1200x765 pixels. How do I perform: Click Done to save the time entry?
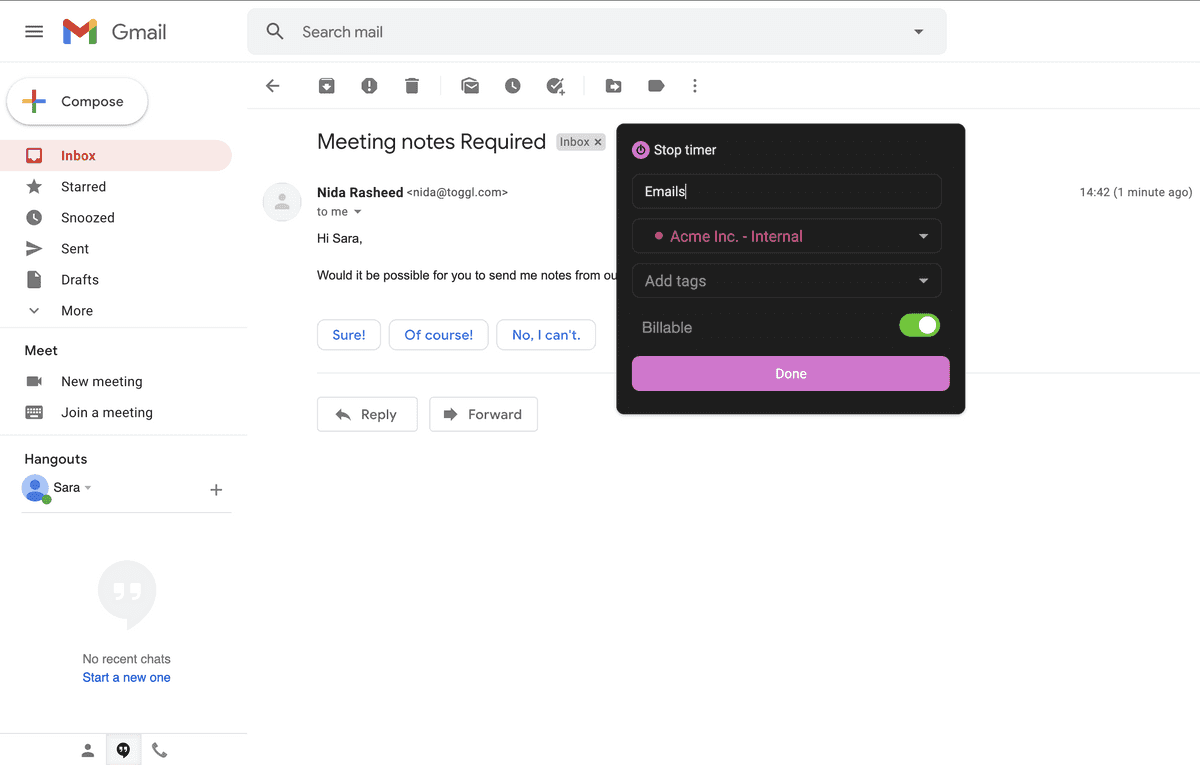pyautogui.click(x=790, y=373)
